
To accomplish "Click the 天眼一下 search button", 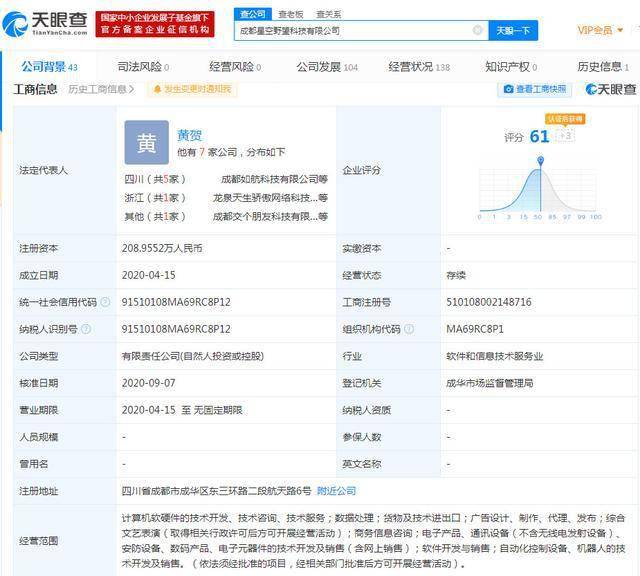I will [513, 31].
